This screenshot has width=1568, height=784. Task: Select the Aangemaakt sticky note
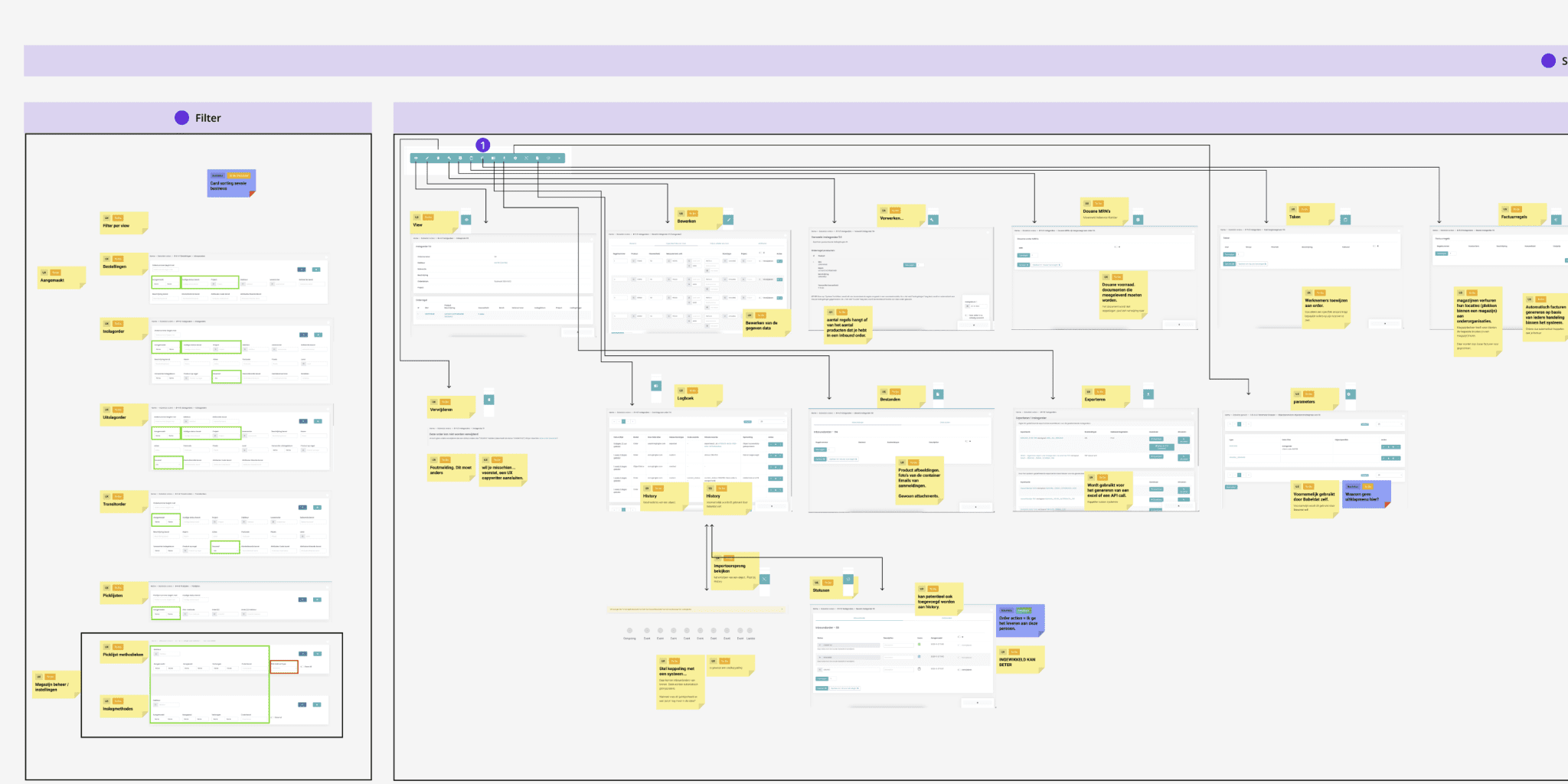[x=60, y=278]
